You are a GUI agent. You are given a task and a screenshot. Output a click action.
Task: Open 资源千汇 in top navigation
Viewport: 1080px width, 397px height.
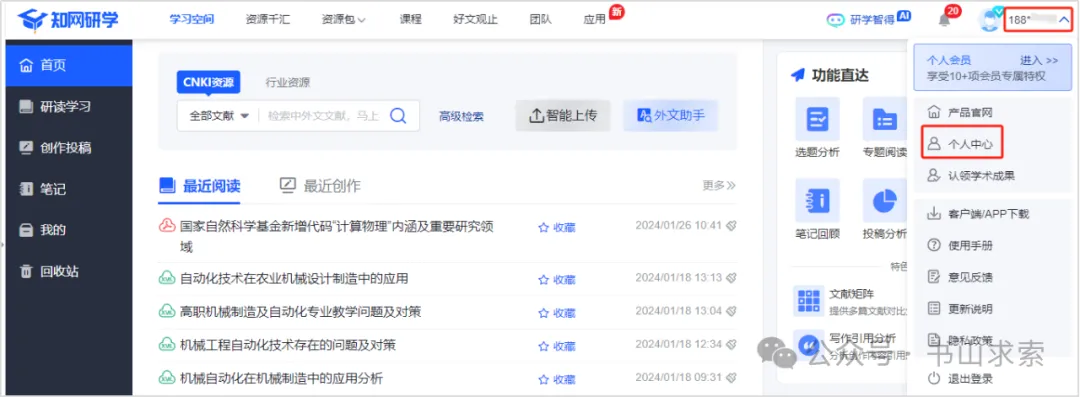pos(267,19)
